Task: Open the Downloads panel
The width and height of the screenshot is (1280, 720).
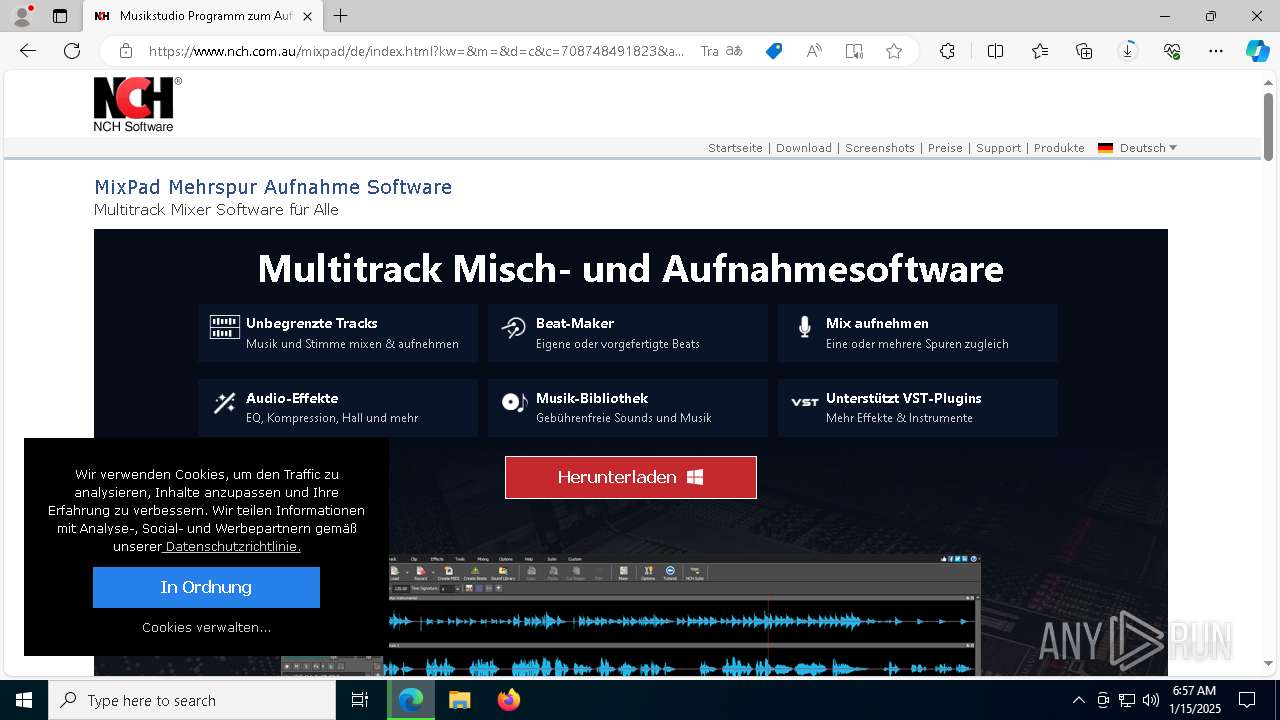Action: coord(1128,51)
